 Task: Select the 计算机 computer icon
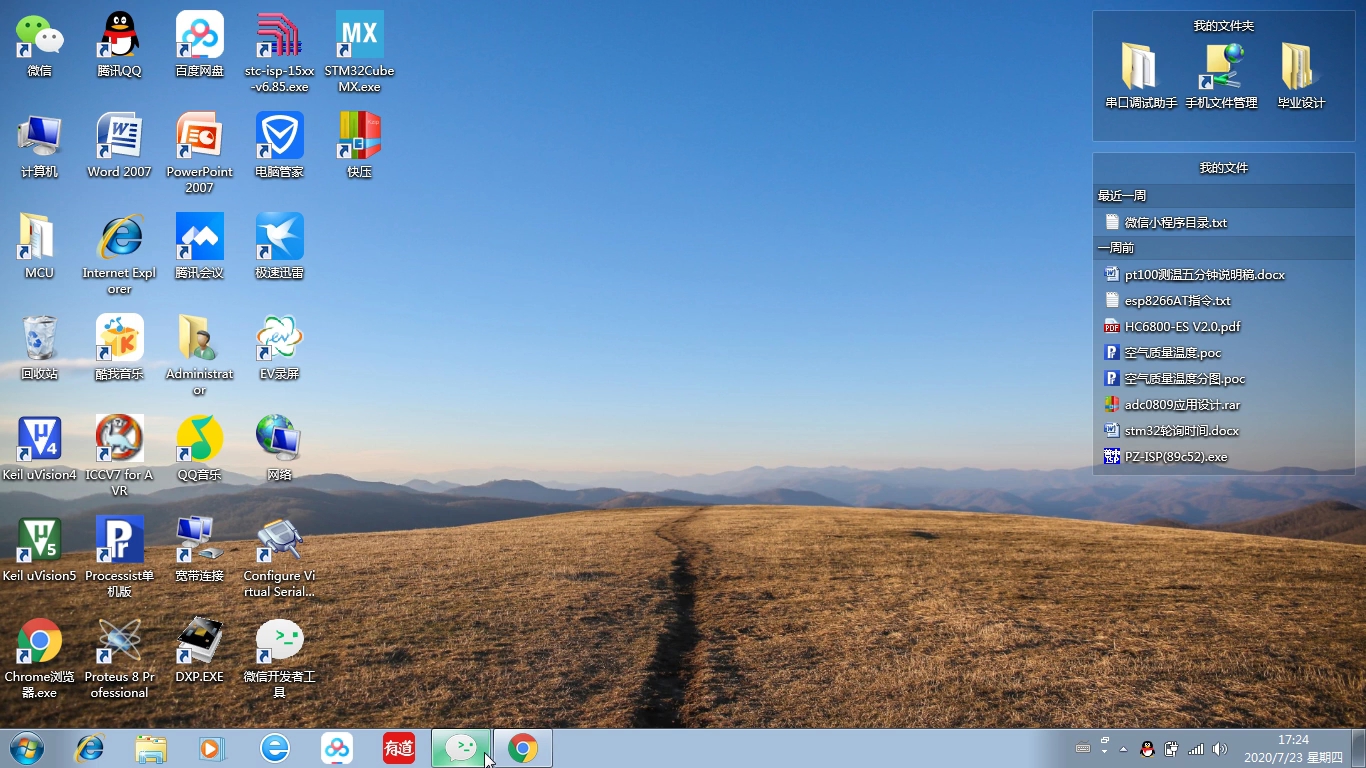pos(39,146)
